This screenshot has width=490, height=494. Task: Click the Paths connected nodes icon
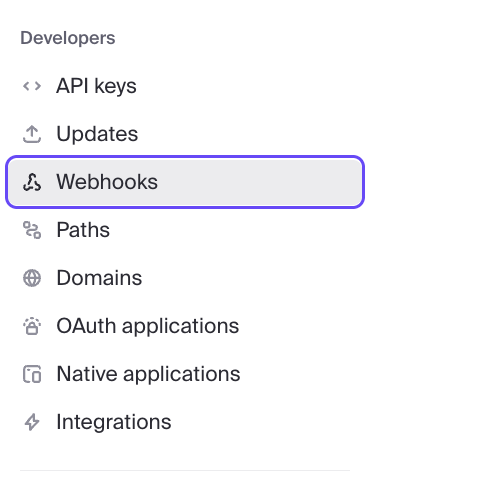pyautogui.click(x=32, y=230)
